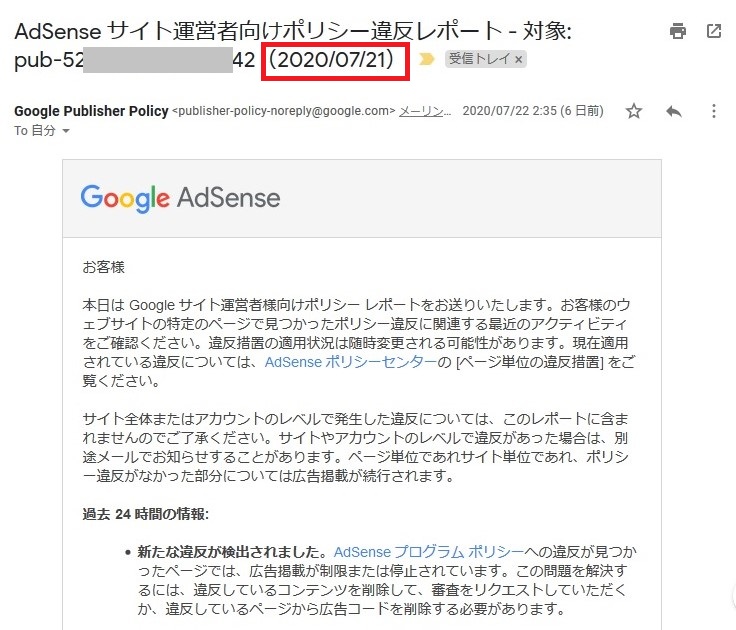The height and width of the screenshot is (630, 736).
Task: Remove the 受信トレイ label via x
Action: click(x=519, y=60)
